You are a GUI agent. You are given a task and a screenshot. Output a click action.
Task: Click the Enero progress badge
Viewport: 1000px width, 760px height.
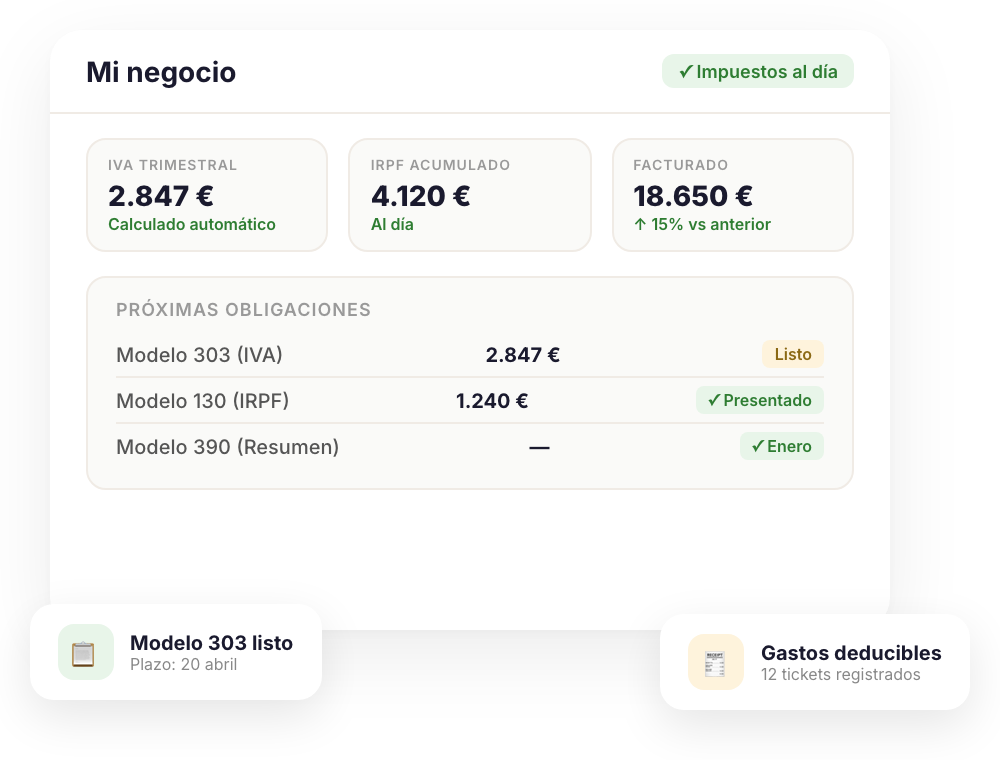coord(781,446)
